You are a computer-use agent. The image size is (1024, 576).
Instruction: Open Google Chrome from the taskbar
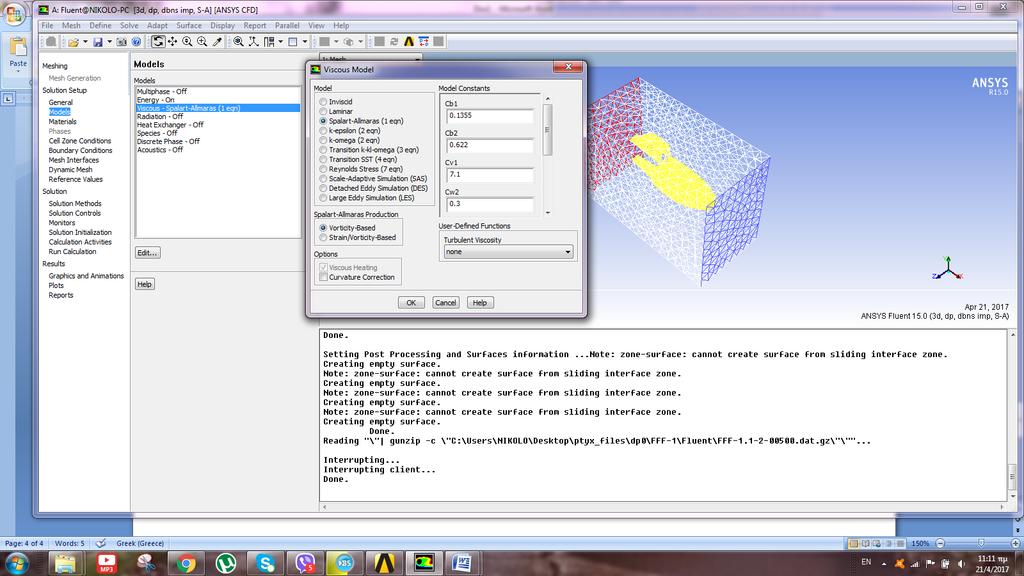[186, 563]
